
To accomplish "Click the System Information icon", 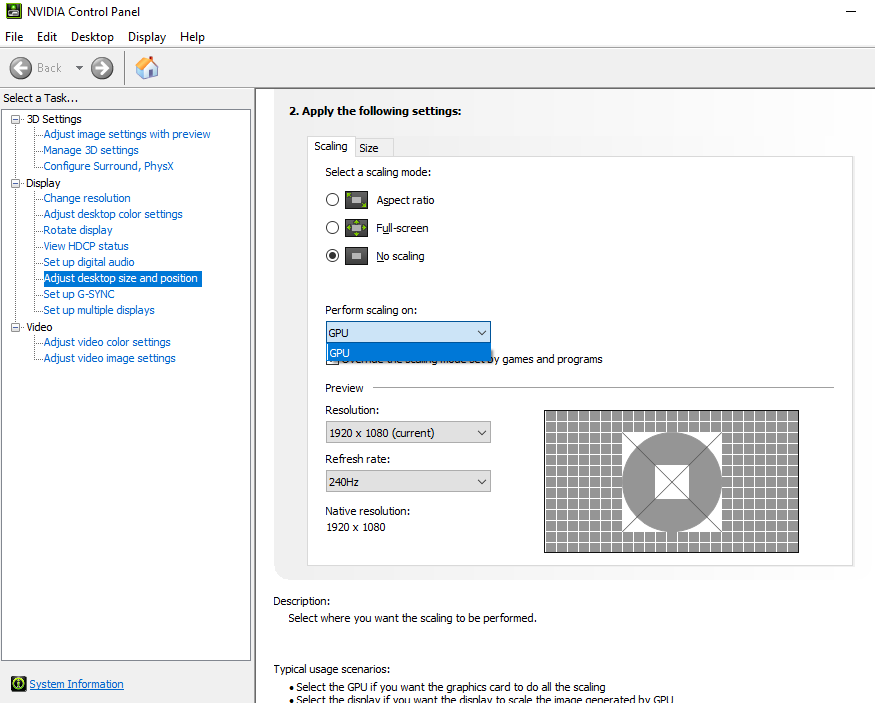I will coord(18,685).
